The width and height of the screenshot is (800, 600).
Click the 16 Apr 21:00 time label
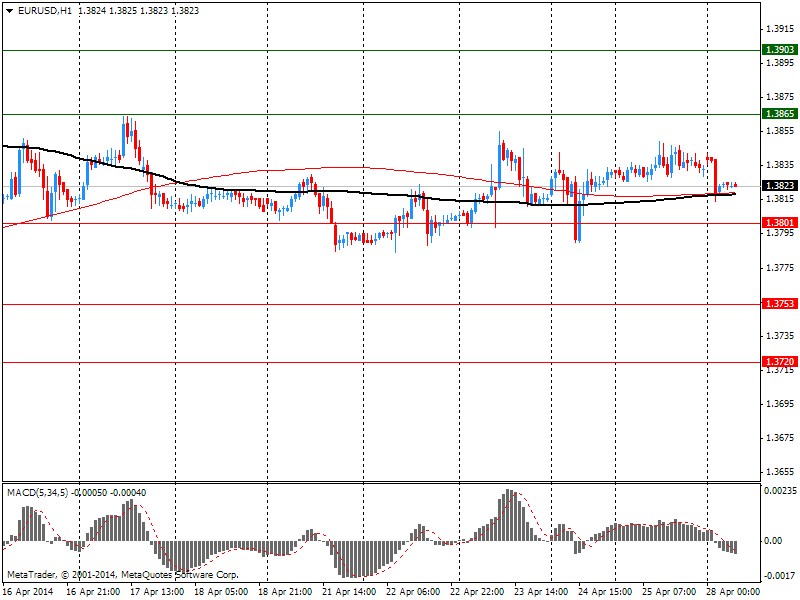click(93, 592)
